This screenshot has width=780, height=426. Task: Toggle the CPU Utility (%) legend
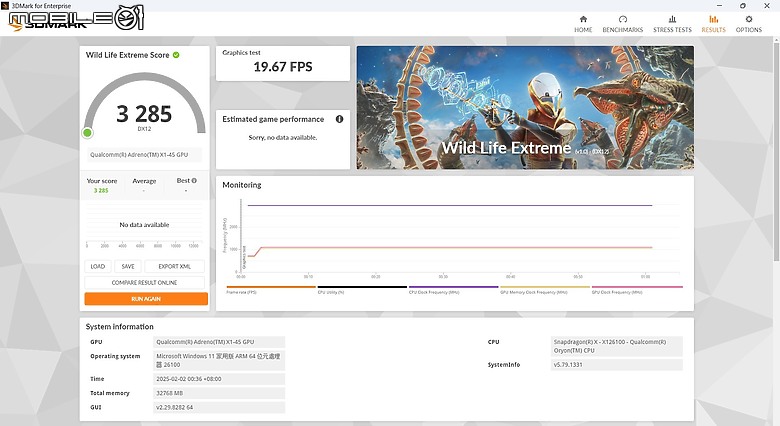pyautogui.click(x=362, y=290)
